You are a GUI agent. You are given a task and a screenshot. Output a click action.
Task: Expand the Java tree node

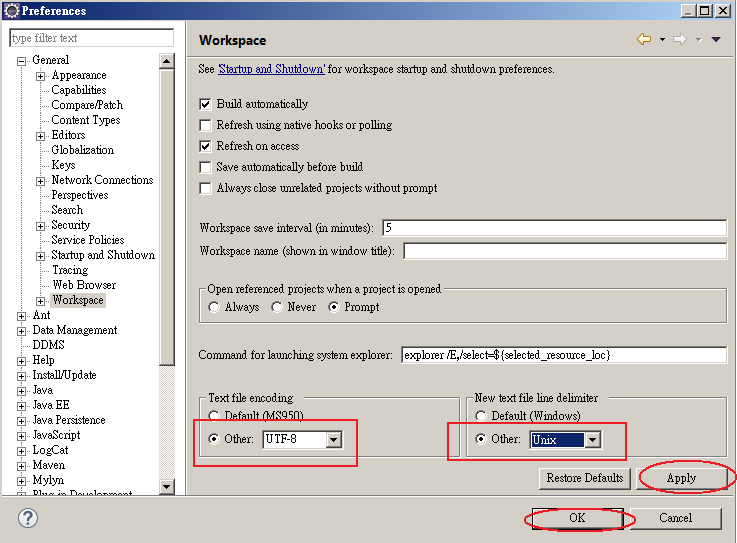click(x=22, y=390)
